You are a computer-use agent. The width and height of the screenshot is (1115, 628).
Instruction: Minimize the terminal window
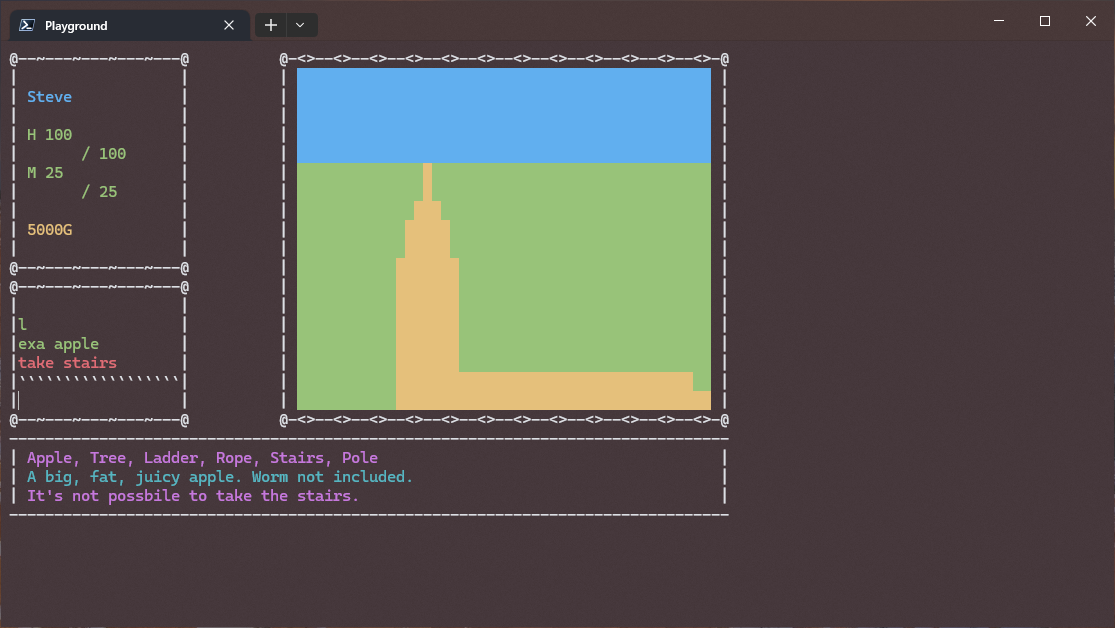[x=998, y=21]
